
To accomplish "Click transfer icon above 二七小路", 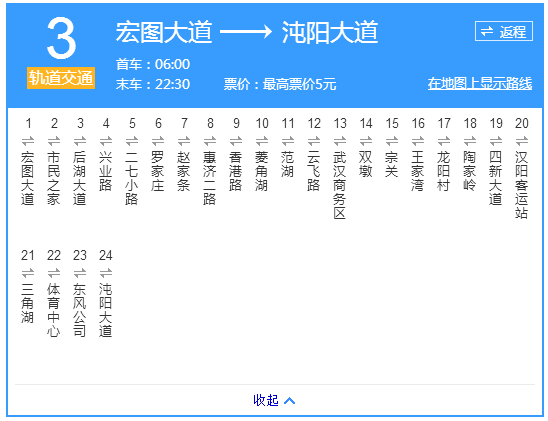I will click(x=132, y=141).
